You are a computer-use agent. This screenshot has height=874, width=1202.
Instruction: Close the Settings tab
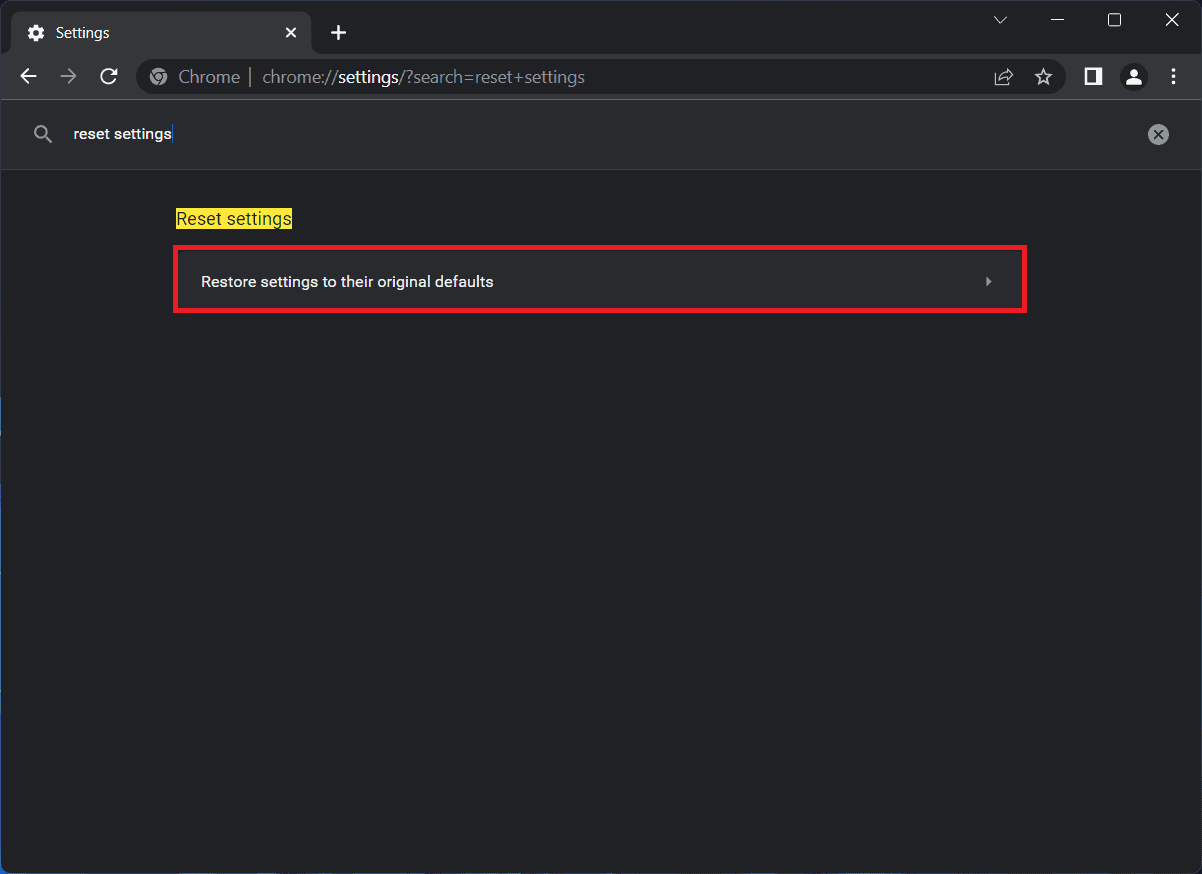click(x=291, y=33)
